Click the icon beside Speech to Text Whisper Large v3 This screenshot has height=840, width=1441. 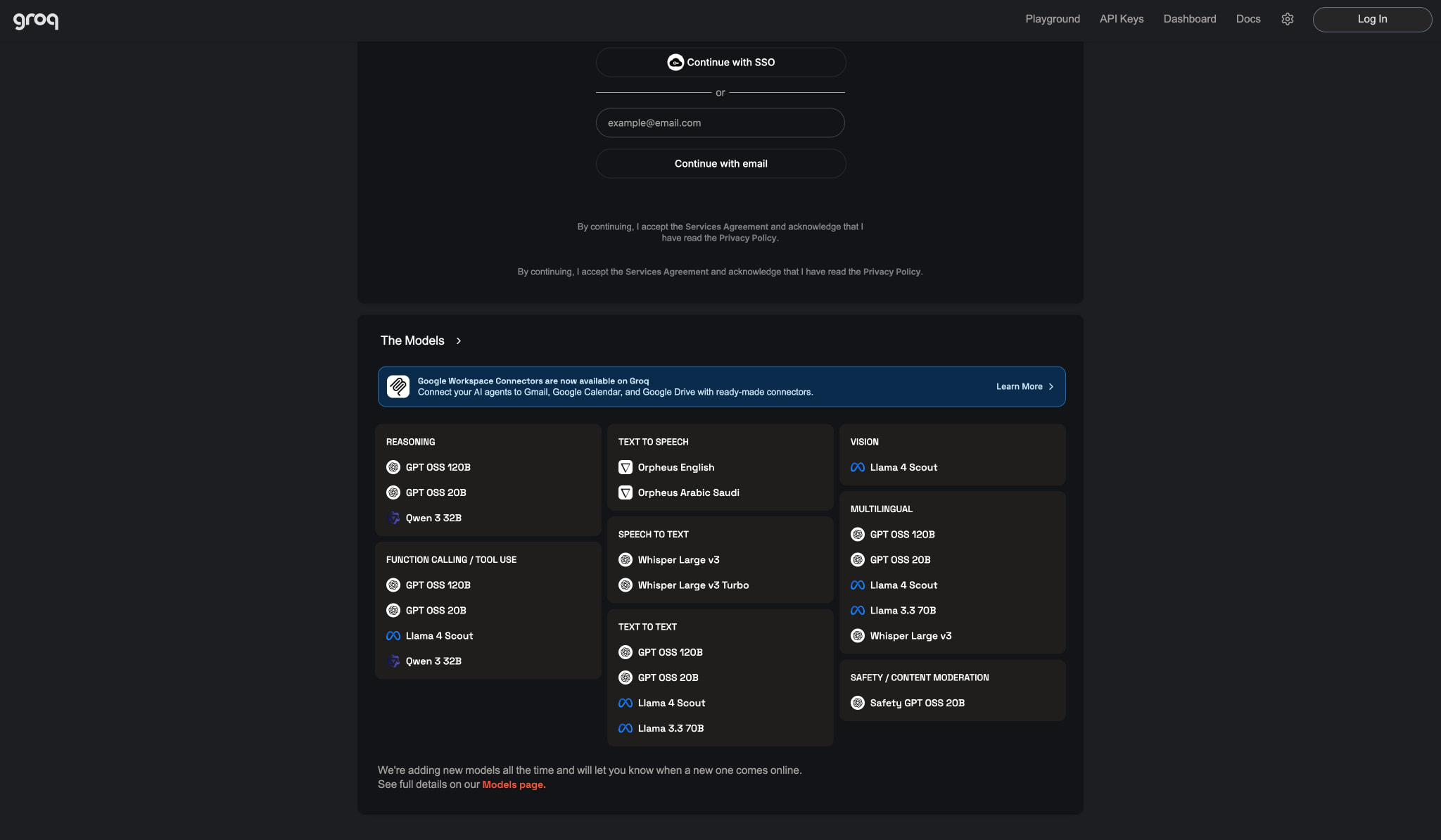click(626, 560)
